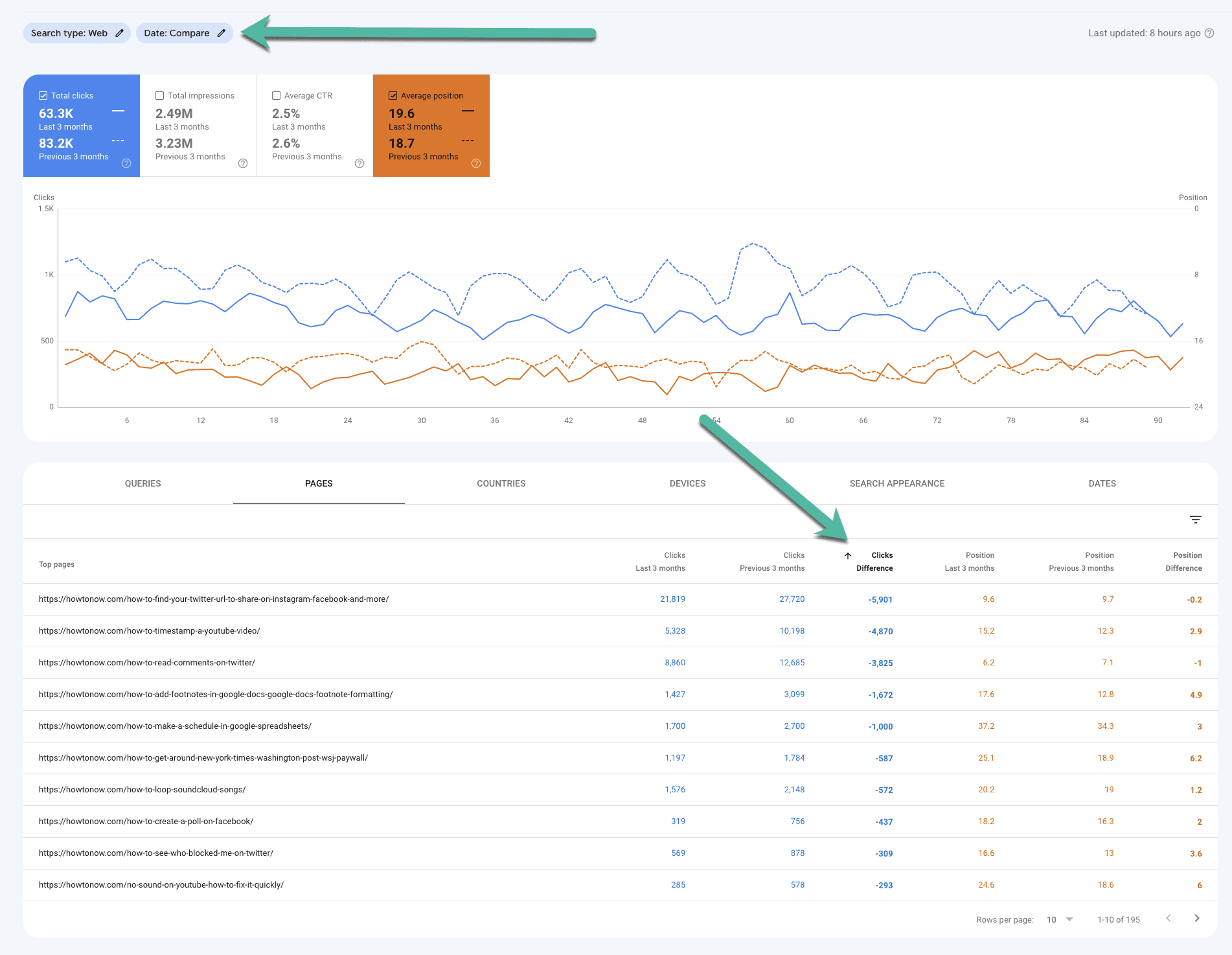This screenshot has height=955, width=1232.
Task: Click the pencil icon on Search type chip
Action: (119, 33)
